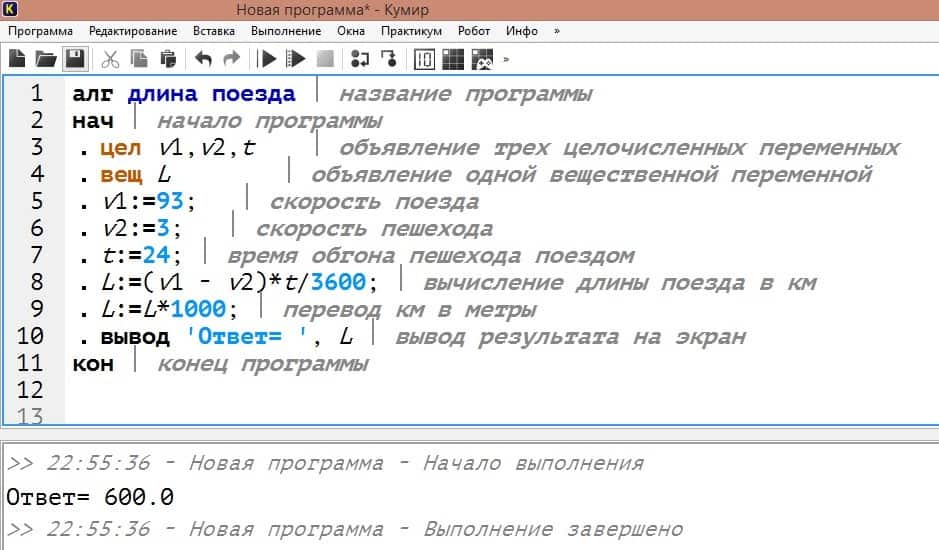Click value 24 in line 7

(x=156, y=255)
